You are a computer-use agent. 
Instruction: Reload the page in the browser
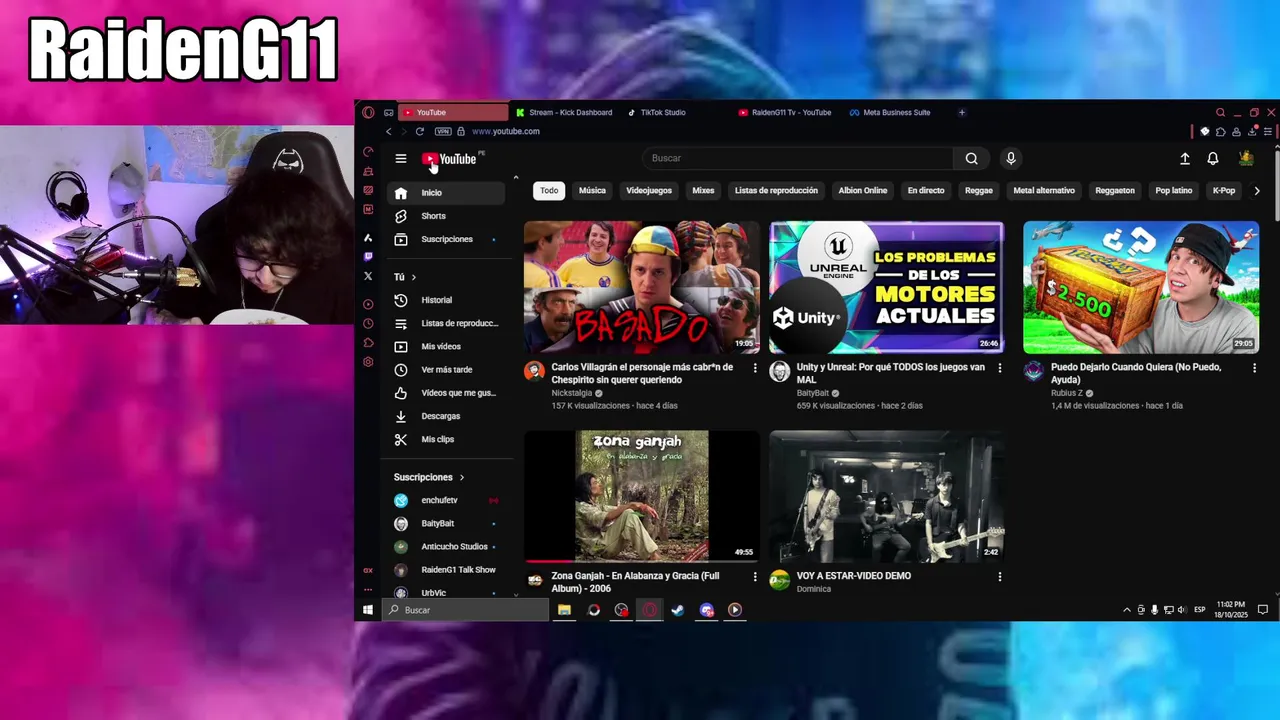point(420,131)
